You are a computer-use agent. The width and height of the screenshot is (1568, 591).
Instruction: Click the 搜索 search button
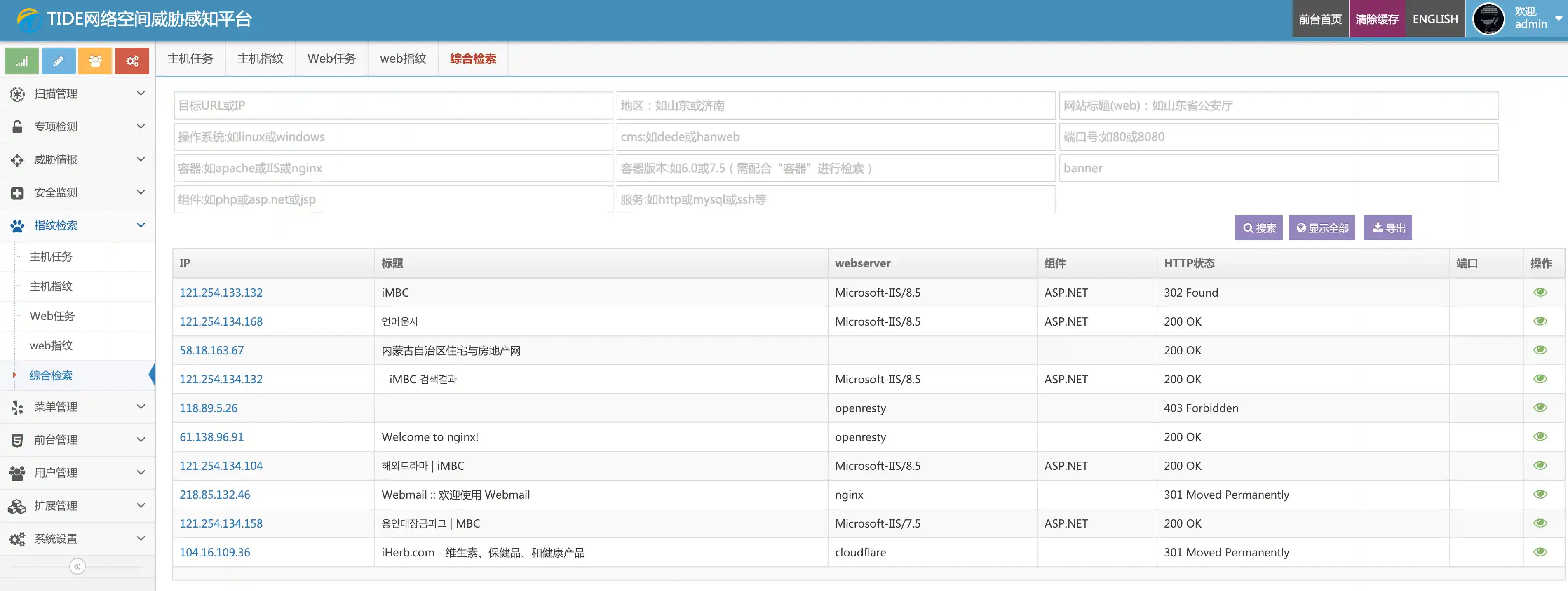[x=1258, y=227]
